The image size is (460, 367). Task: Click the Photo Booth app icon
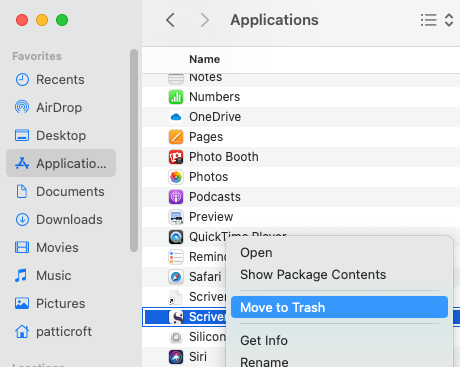tap(176, 157)
